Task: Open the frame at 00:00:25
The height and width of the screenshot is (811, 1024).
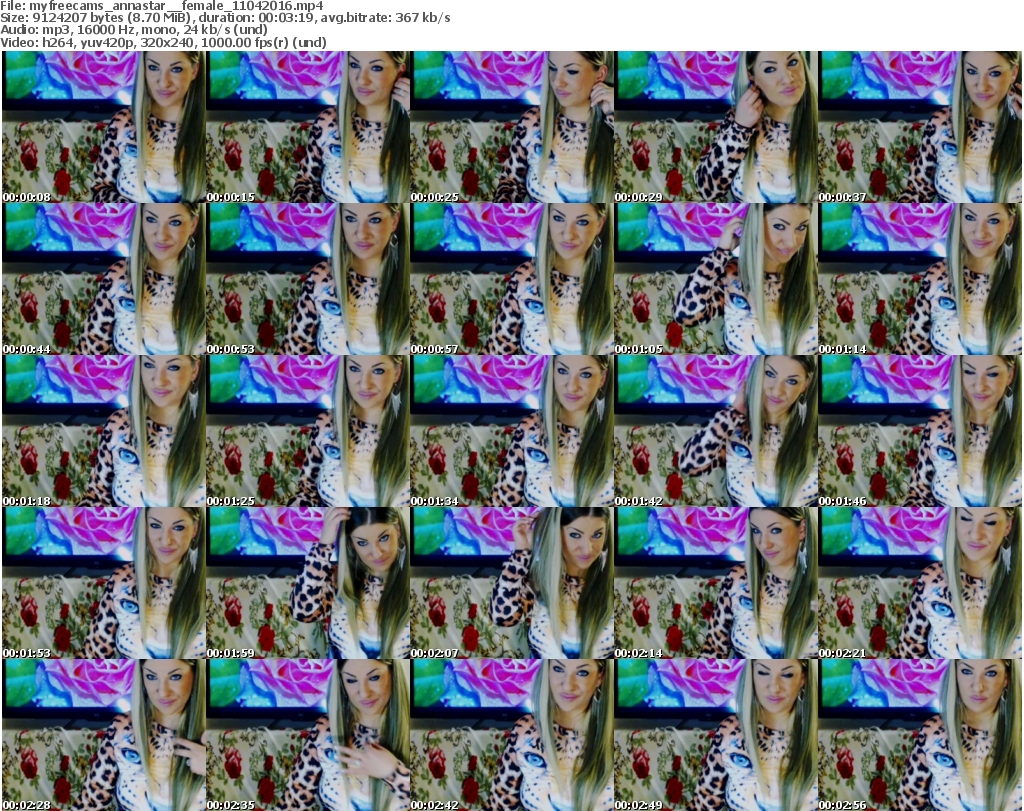Action: pyautogui.click(x=512, y=127)
